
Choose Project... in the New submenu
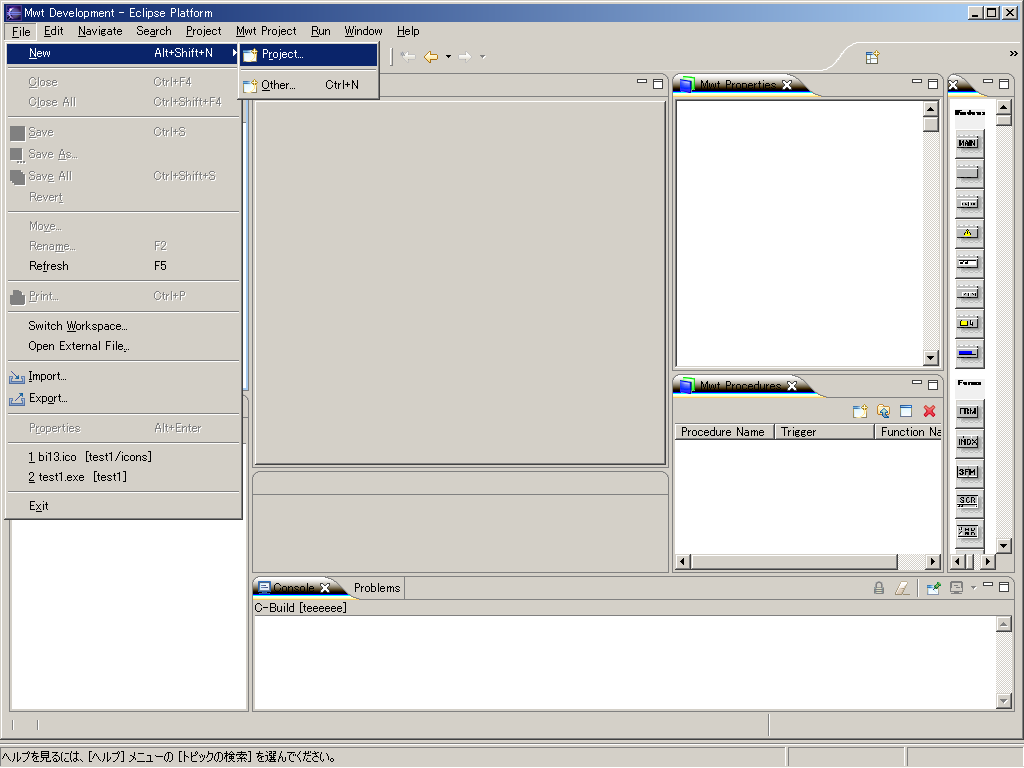pos(309,54)
